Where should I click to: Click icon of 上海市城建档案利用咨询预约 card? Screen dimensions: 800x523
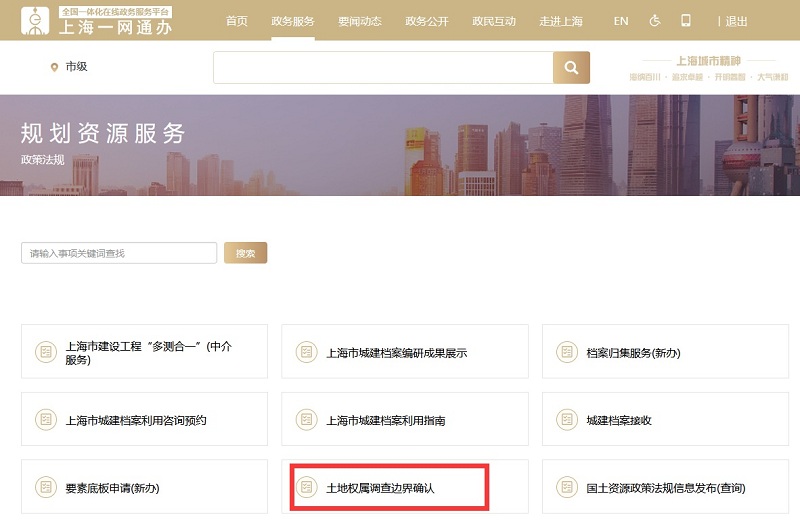click(46, 419)
